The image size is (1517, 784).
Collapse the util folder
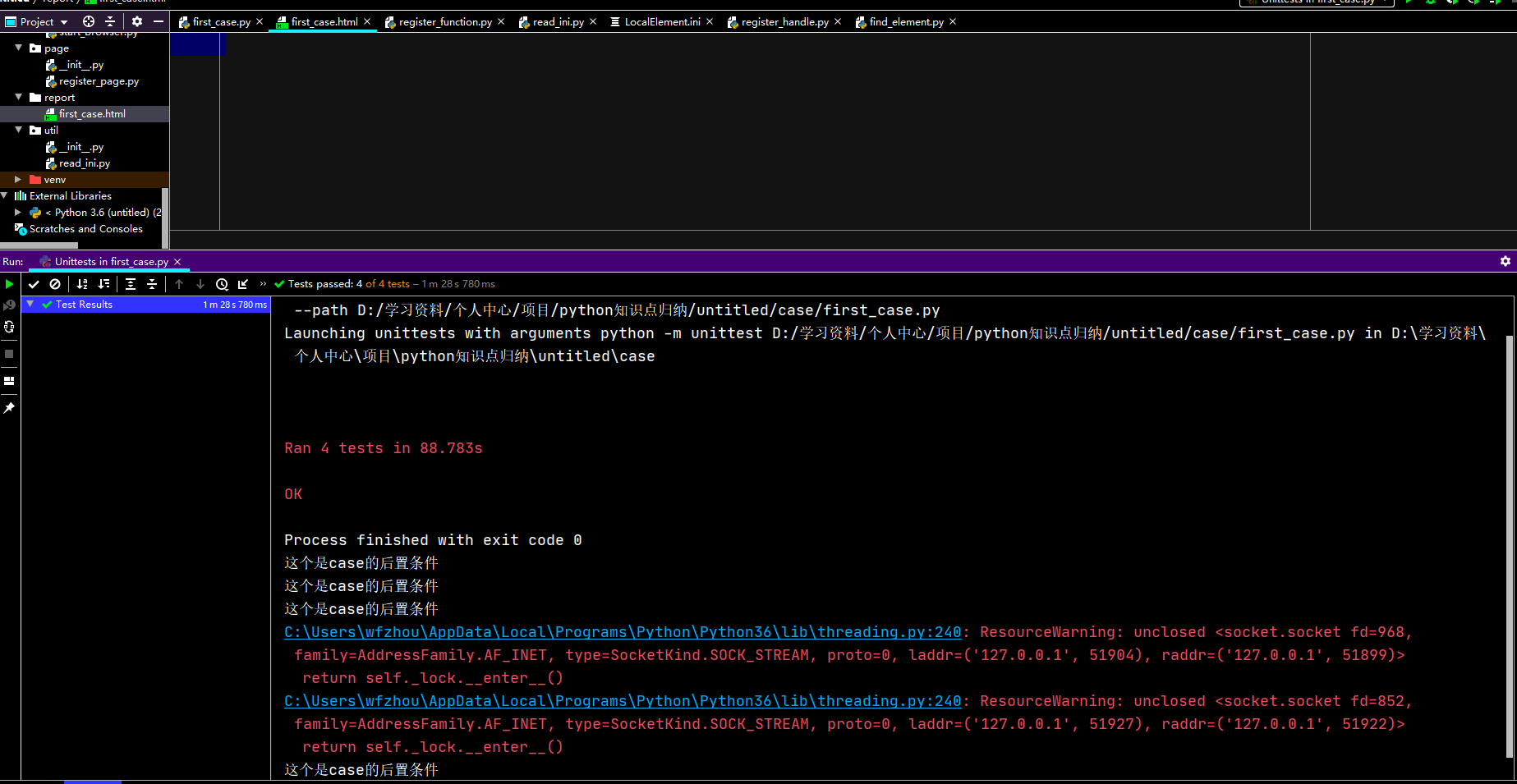(18, 130)
